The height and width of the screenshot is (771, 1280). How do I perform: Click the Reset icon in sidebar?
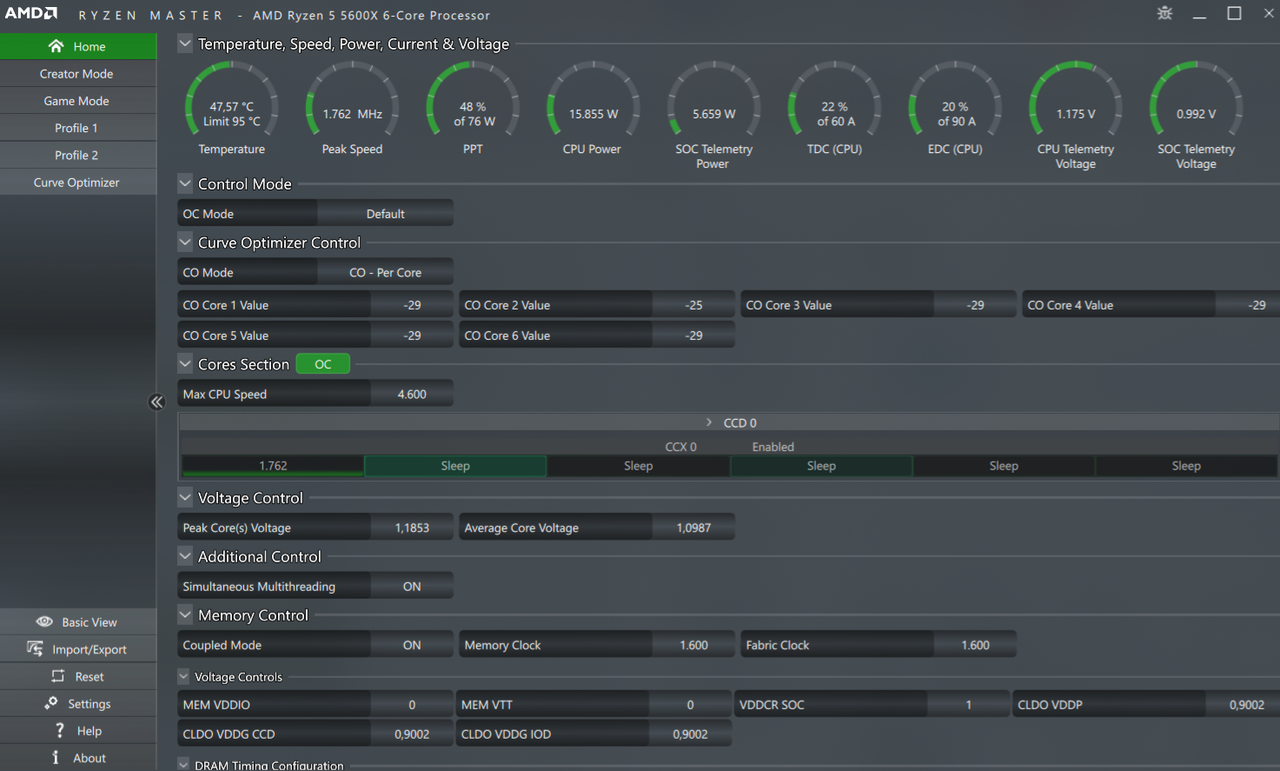58,676
